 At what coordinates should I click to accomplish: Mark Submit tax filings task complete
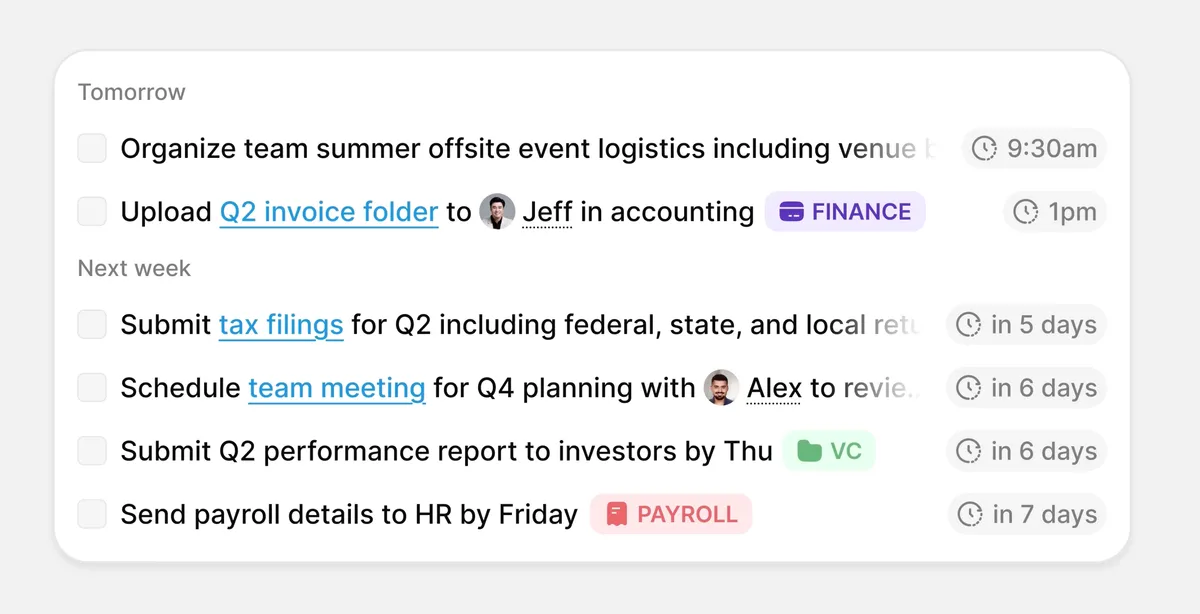pyautogui.click(x=92, y=325)
